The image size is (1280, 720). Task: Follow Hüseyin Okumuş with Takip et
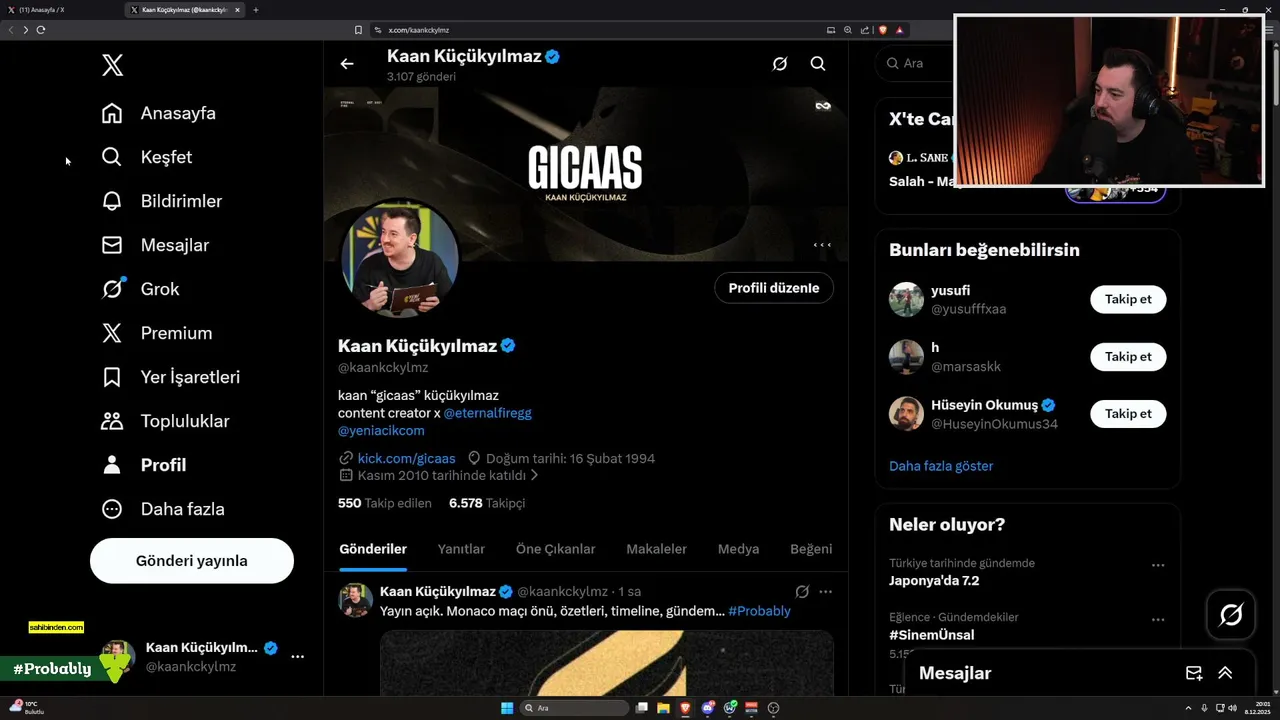click(x=1128, y=414)
